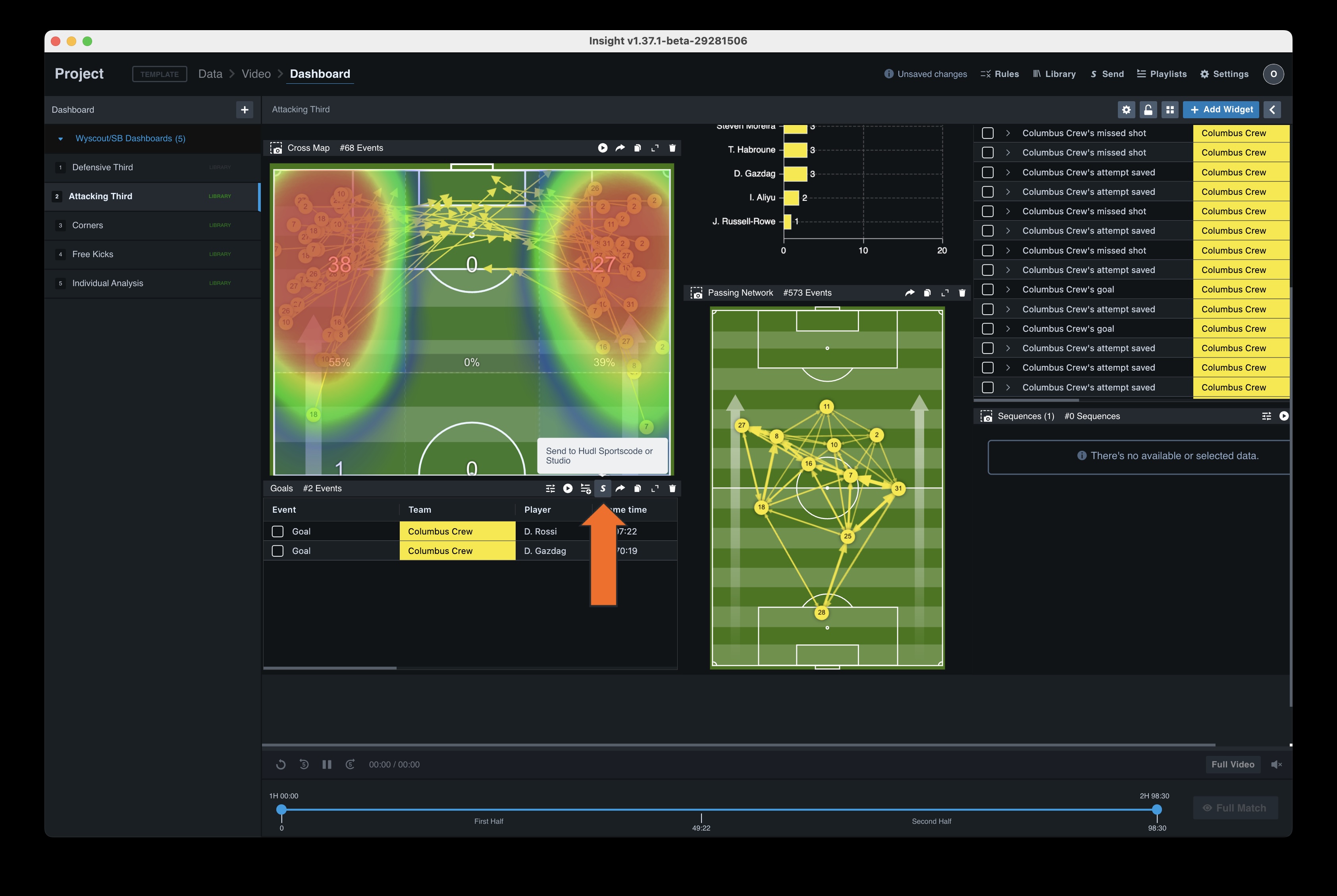Check the D. Gazdag Goal row checkbox
This screenshot has width=1337, height=896.
278,551
